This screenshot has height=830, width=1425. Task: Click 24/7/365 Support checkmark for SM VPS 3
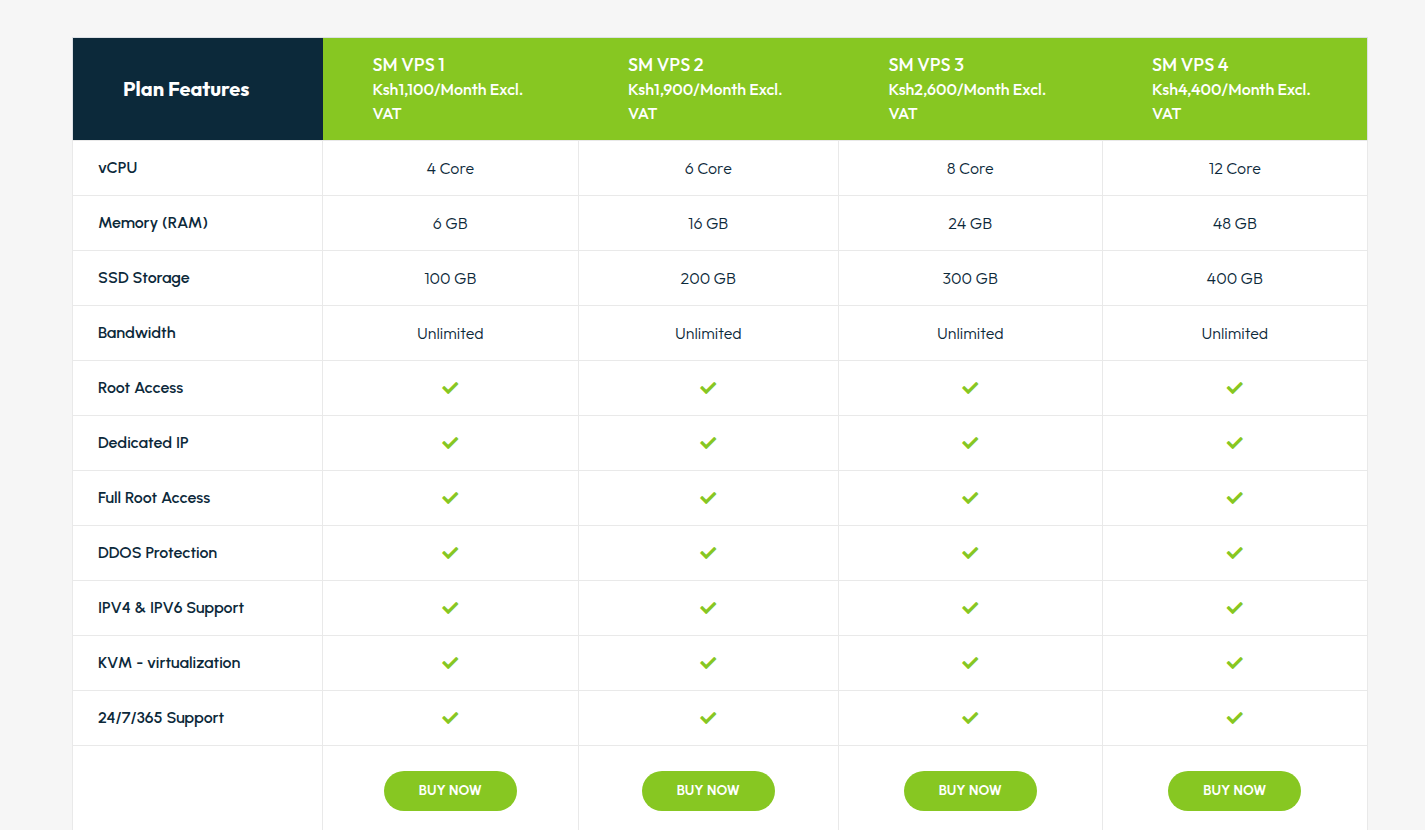click(x=970, y=718)
